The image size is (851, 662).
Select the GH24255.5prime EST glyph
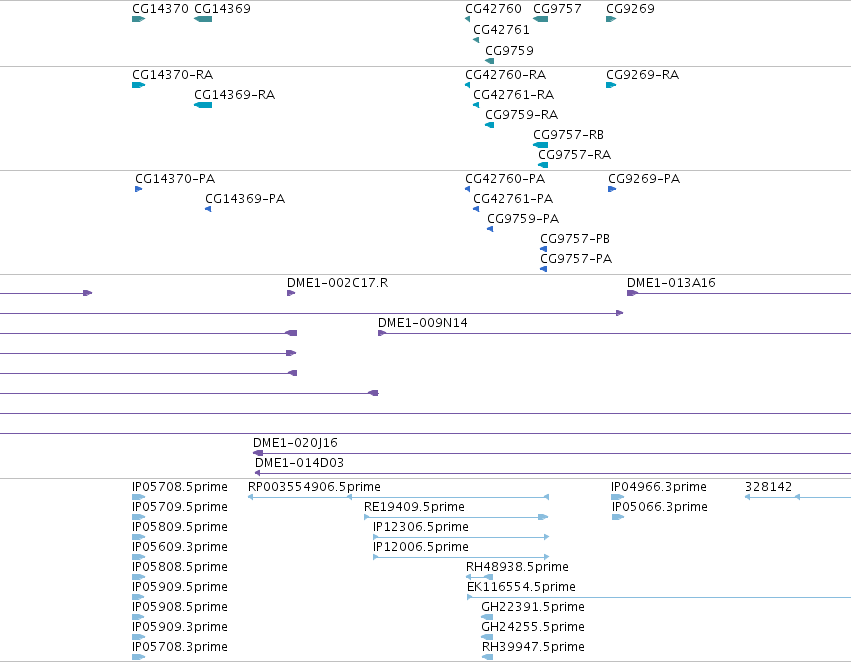(487, 637)
